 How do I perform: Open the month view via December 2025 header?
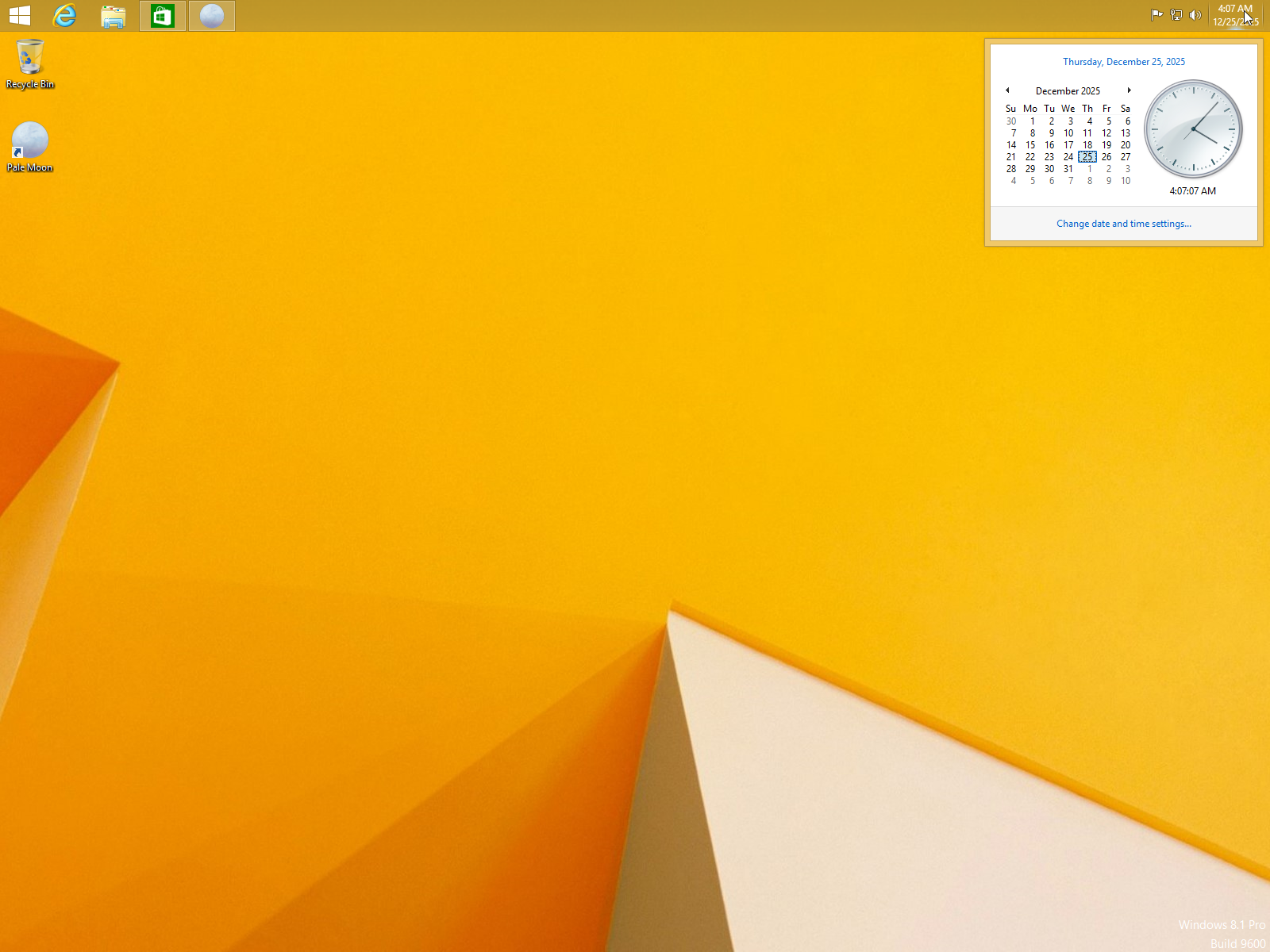click(x=1068, y=90)
